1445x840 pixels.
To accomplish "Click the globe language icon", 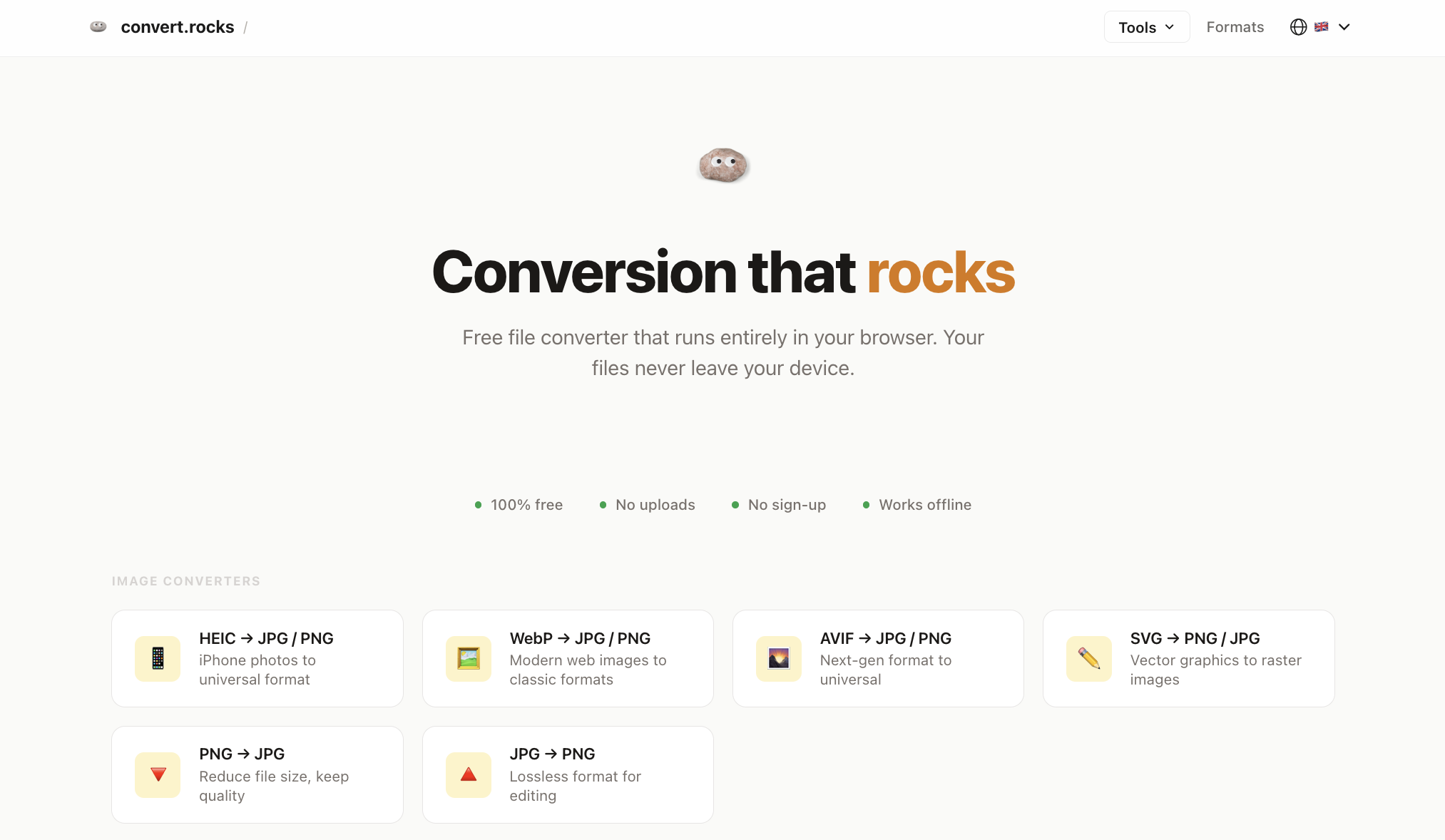I will (1298, 27).
